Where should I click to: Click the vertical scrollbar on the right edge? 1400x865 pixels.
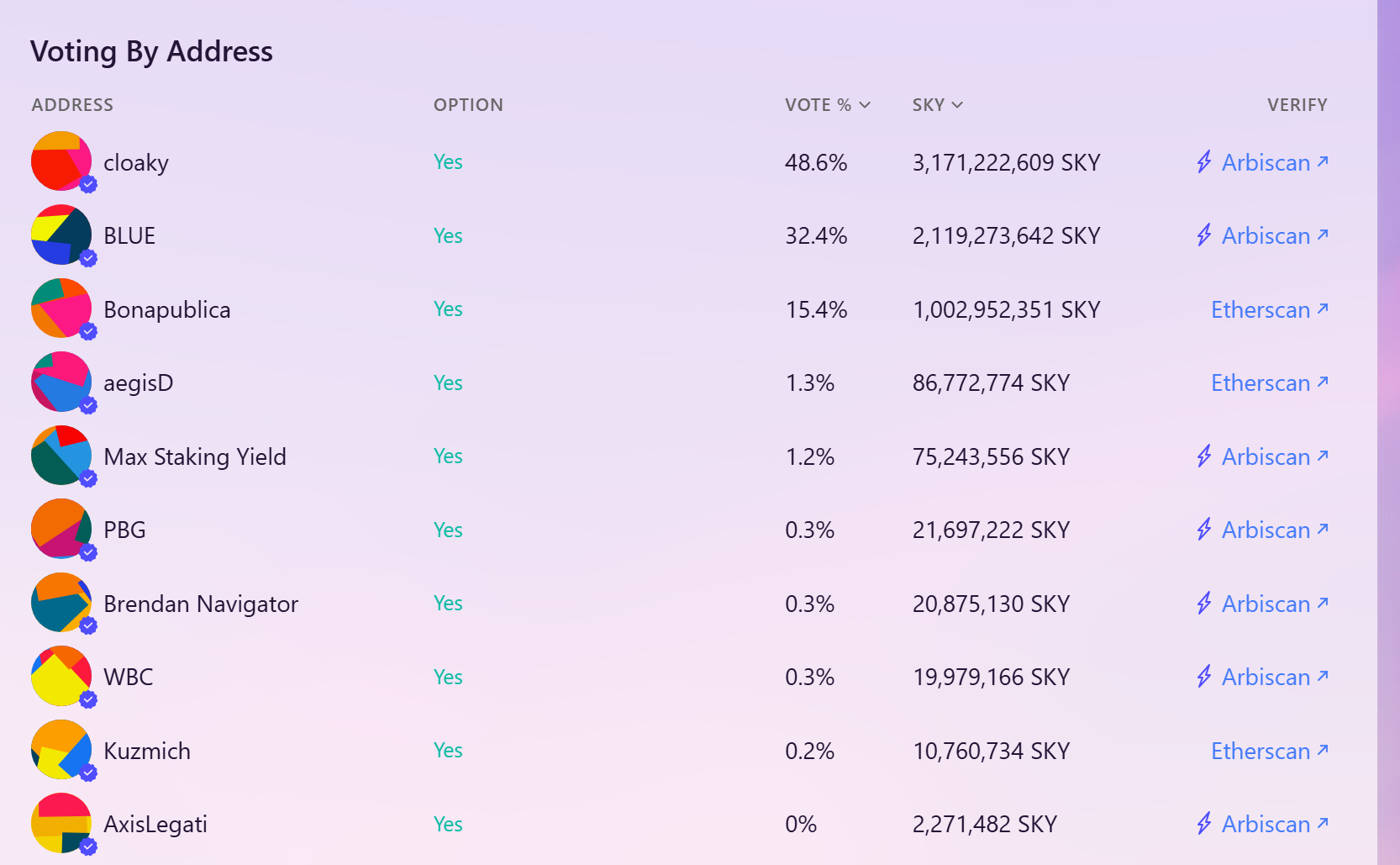pyautogui.click(x=1388, y=432)
